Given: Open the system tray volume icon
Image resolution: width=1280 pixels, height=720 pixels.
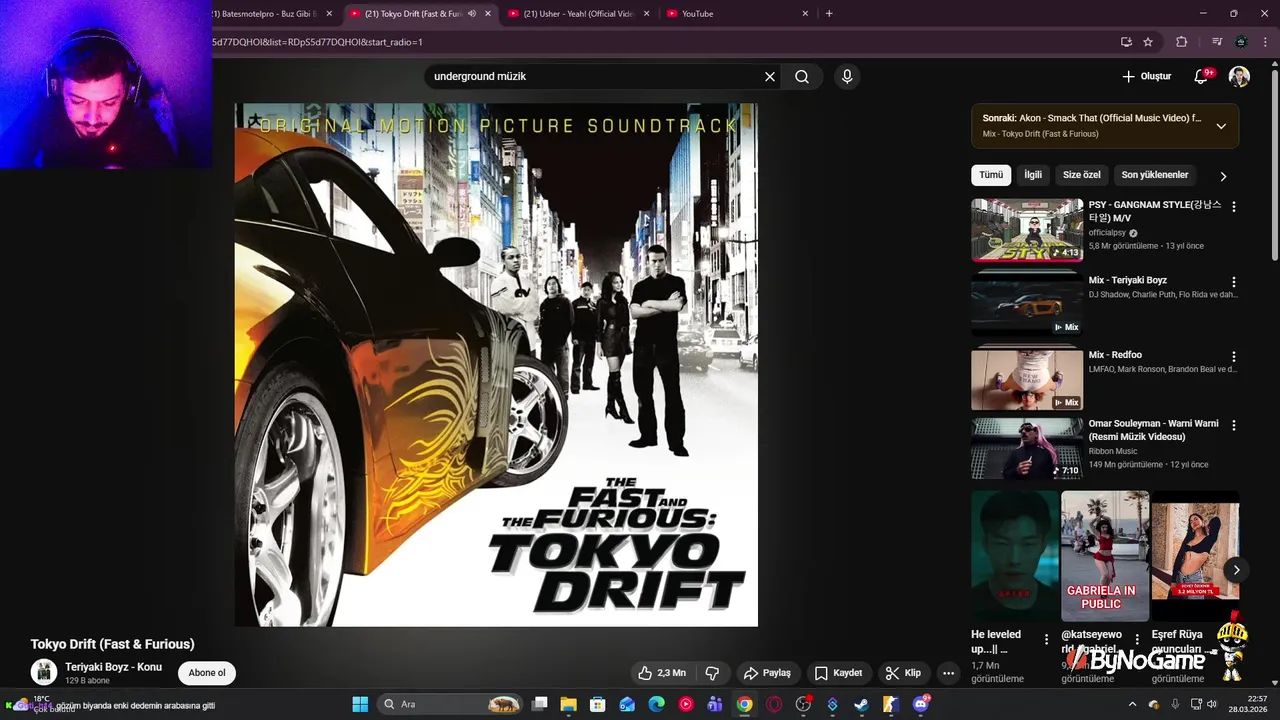Looking at the screenshot, I should pos(1211,704).
